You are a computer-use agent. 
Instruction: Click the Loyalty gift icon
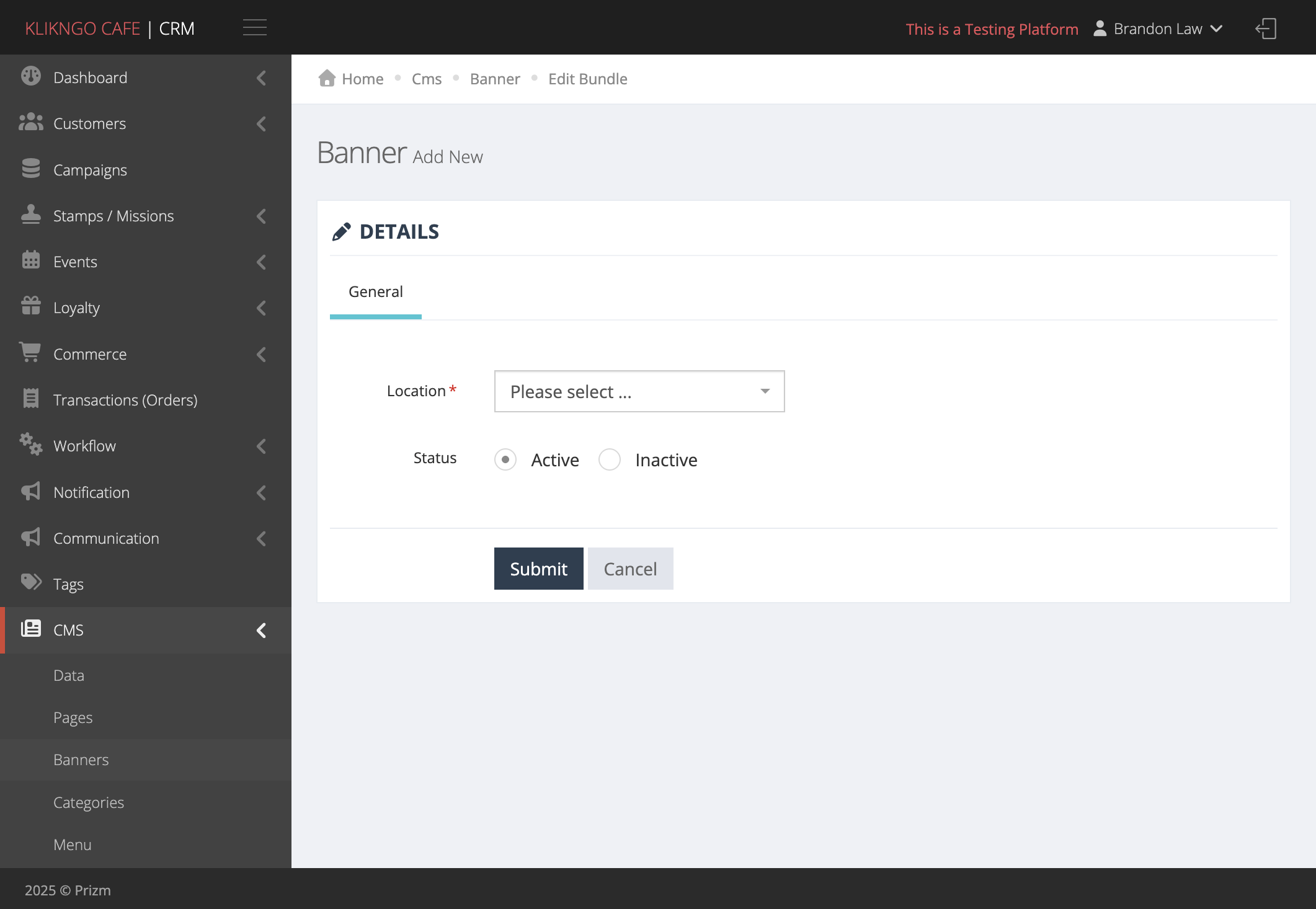(x=30, y=306)
